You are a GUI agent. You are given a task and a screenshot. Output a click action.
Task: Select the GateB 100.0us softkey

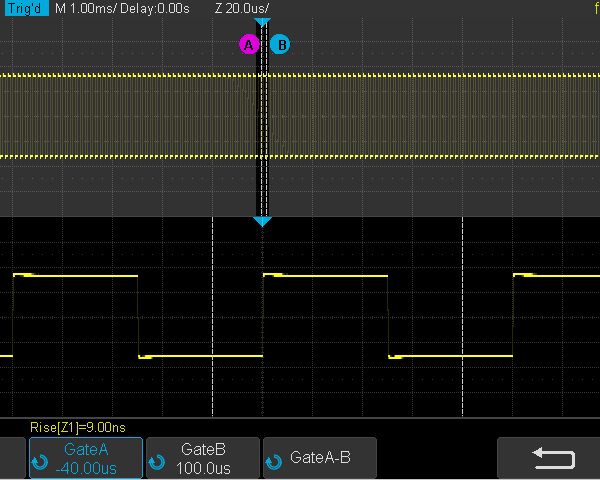pos(203,458)
